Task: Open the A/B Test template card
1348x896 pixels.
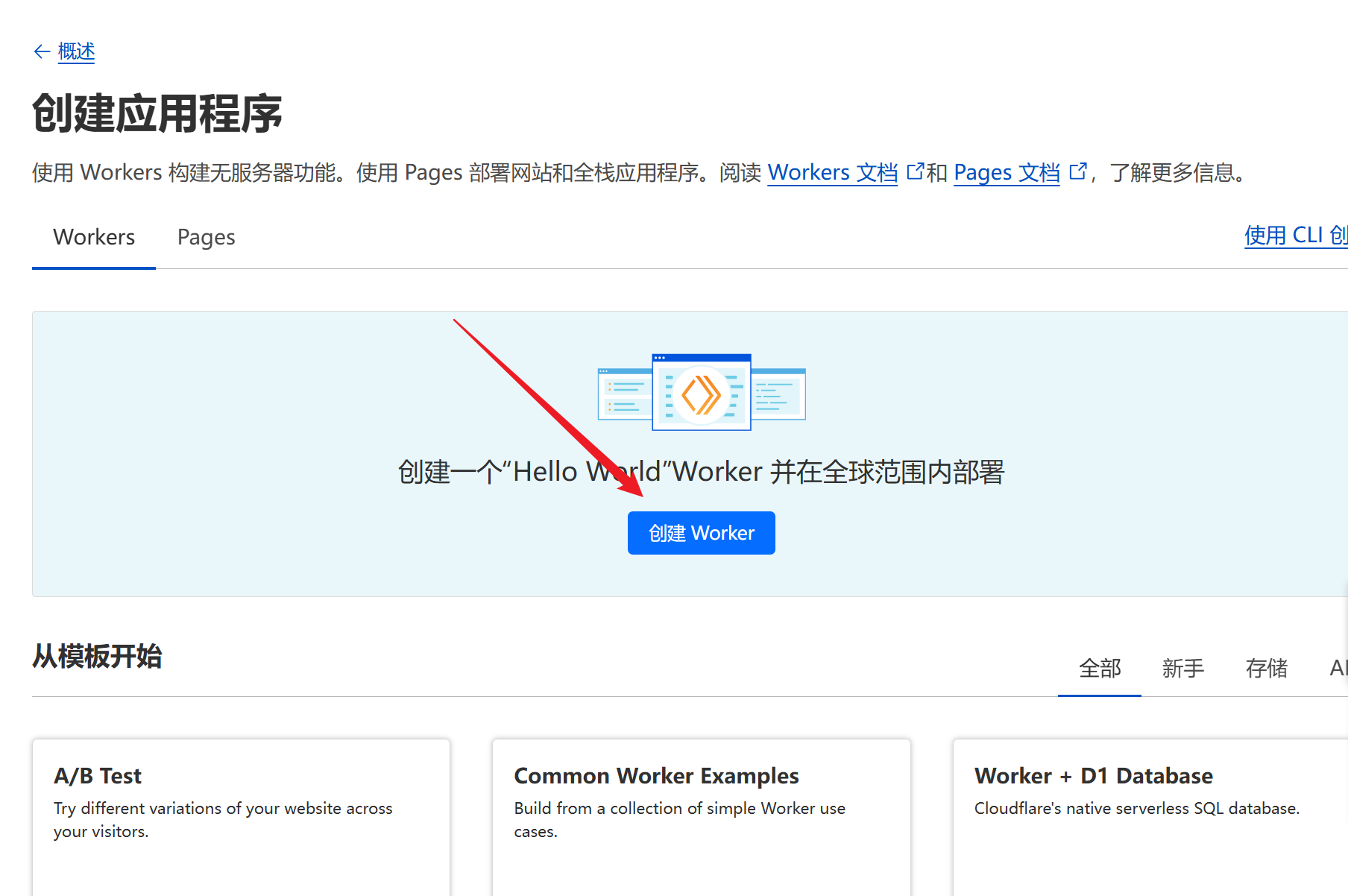Action: click(241, 813)
